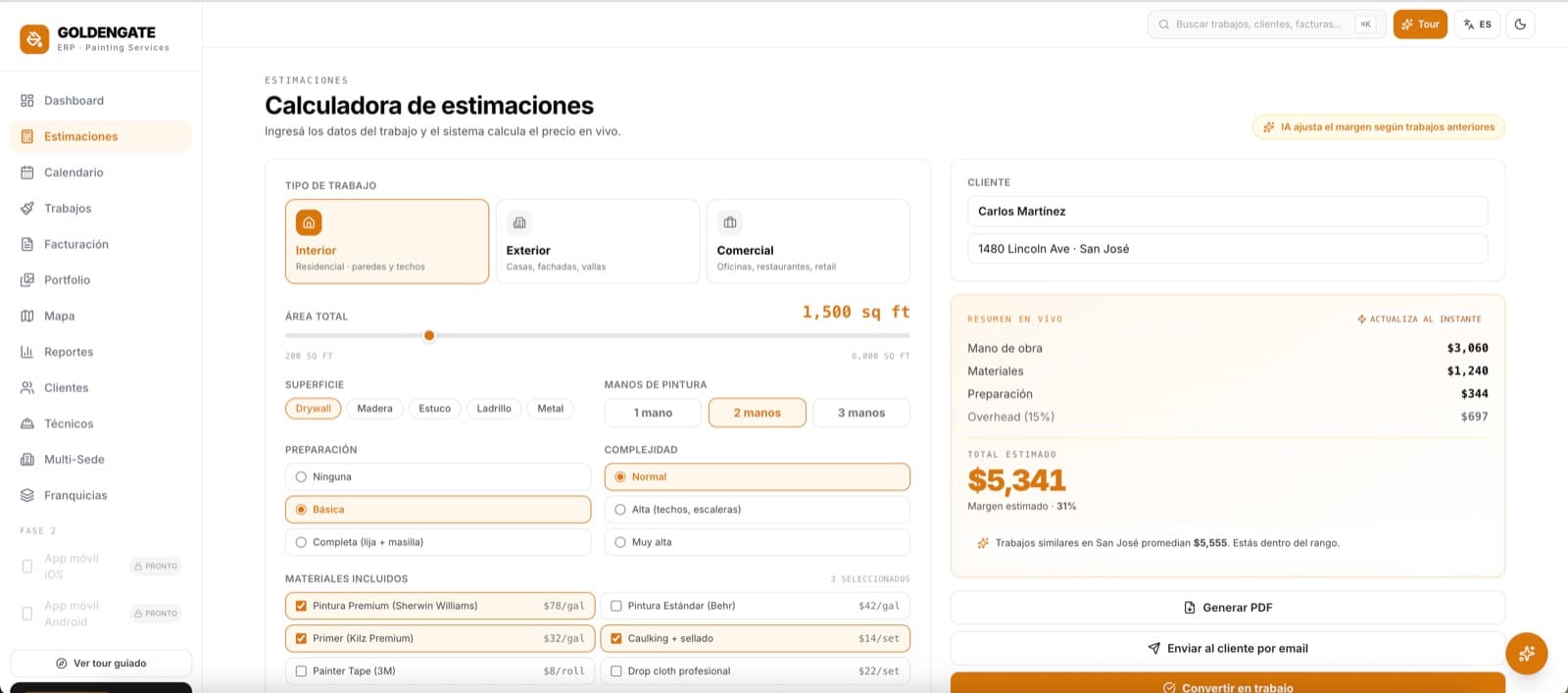Click the Mano de obra $3,060 value
Viewport: 1568px width, 693px height.
[x=1467, y=348]
